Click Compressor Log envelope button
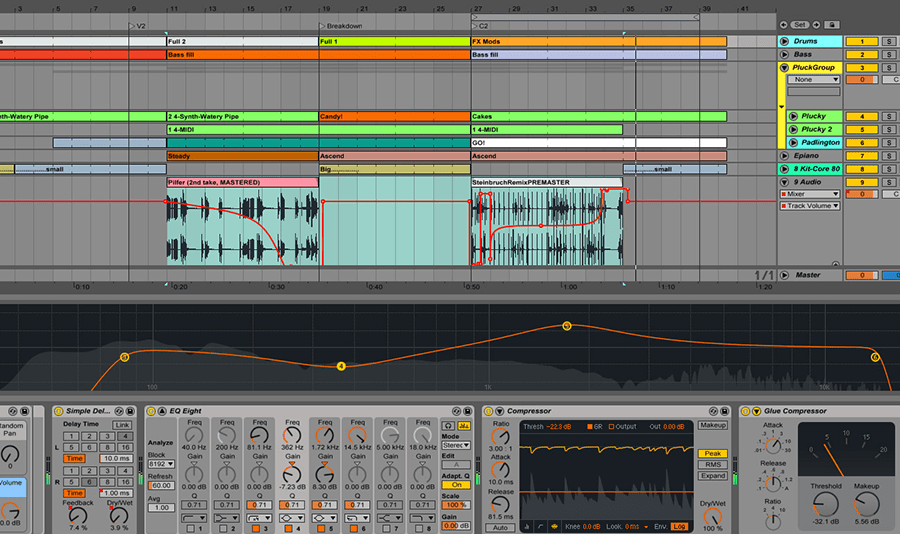Screen dimensions: 900x534 coord(680,527)
